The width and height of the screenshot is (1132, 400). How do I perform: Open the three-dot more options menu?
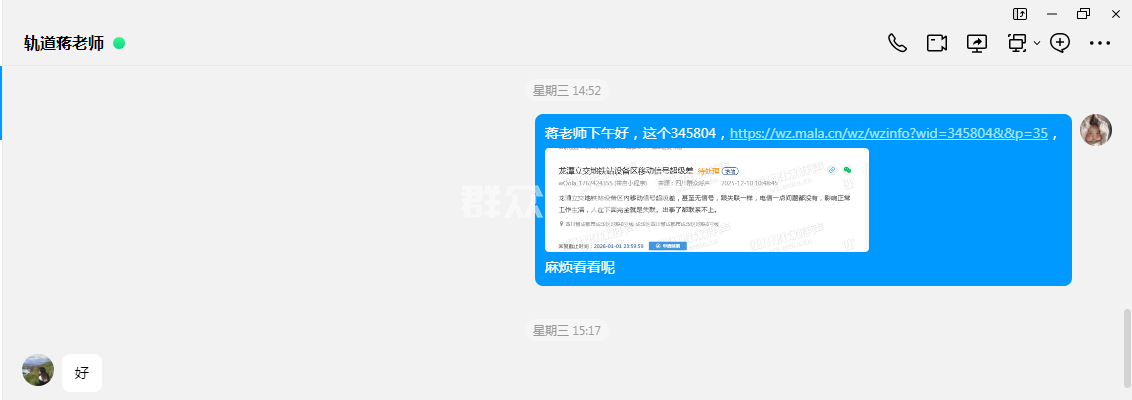1100,43
